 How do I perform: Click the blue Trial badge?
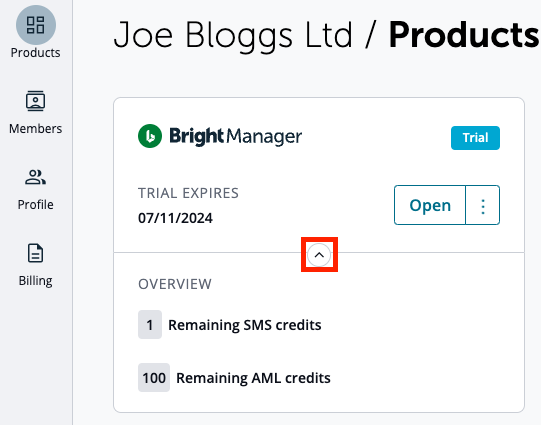(475, 138)
